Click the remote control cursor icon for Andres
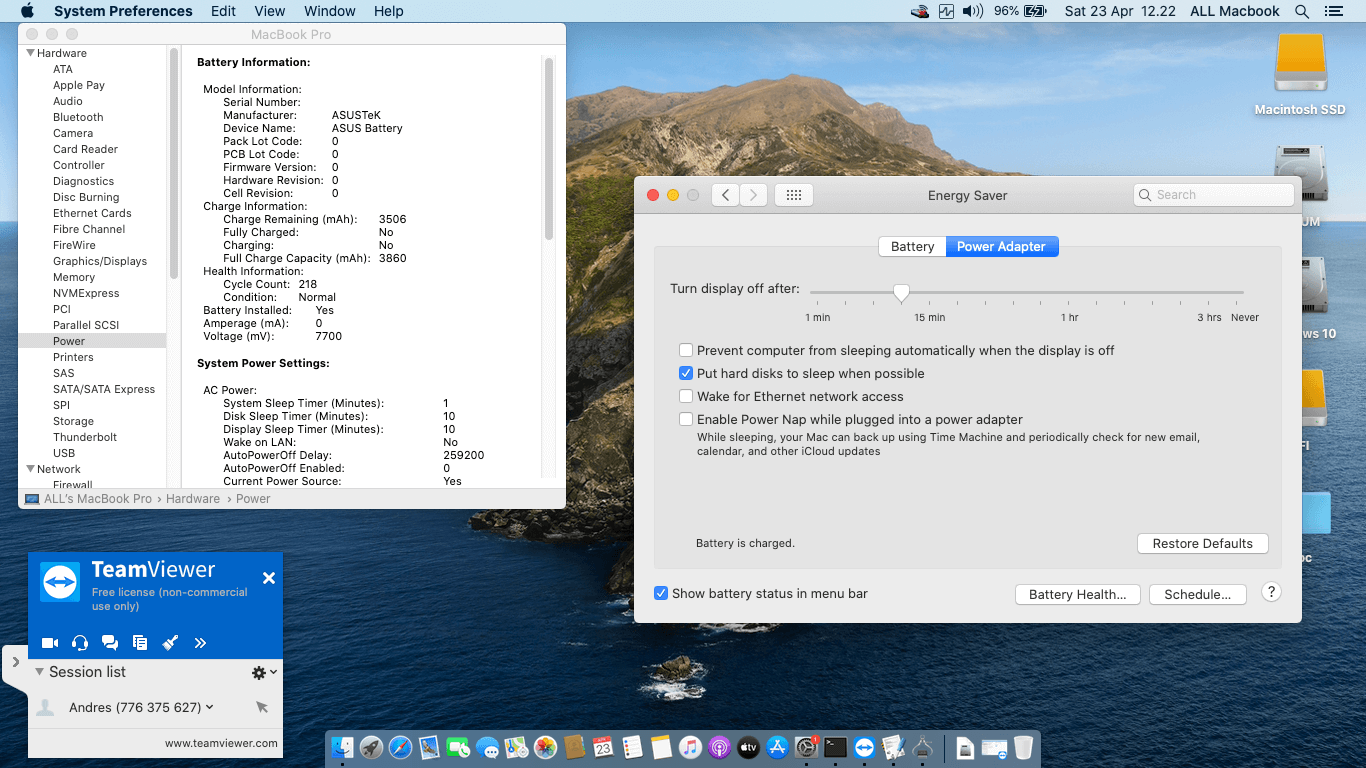Image resolution: width=1366 pixels, height=768 pixels. [262, 707]
